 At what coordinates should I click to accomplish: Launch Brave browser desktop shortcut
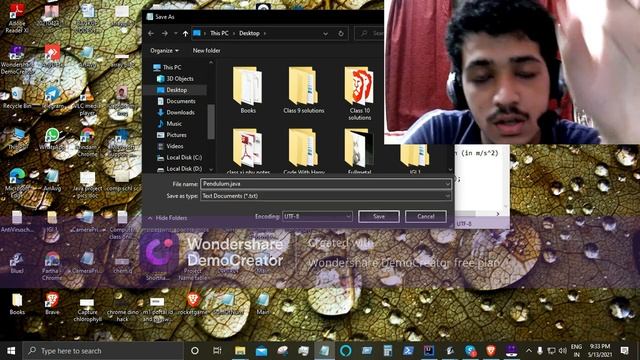click(x=52, y=304)
